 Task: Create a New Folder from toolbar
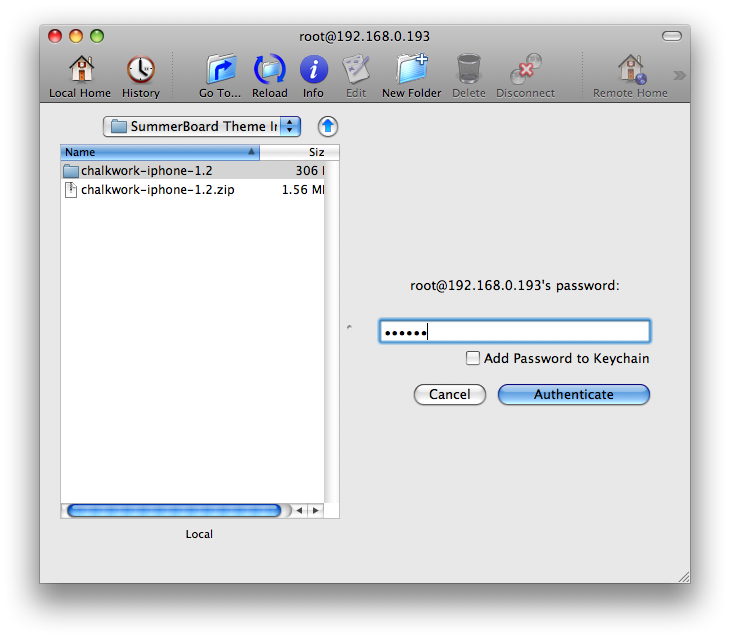[x=411, y=70]
